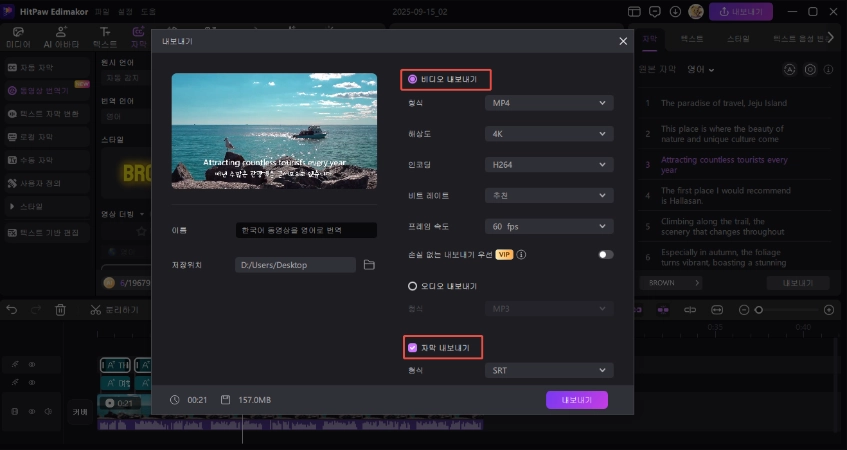Viewport: 847px width, 450px height.
Task: Click the purple export button in dialog
Action: 576,400
